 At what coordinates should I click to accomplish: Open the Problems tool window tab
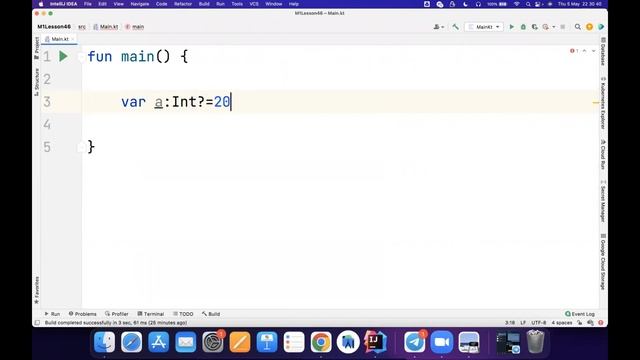[x=82, y=314]
